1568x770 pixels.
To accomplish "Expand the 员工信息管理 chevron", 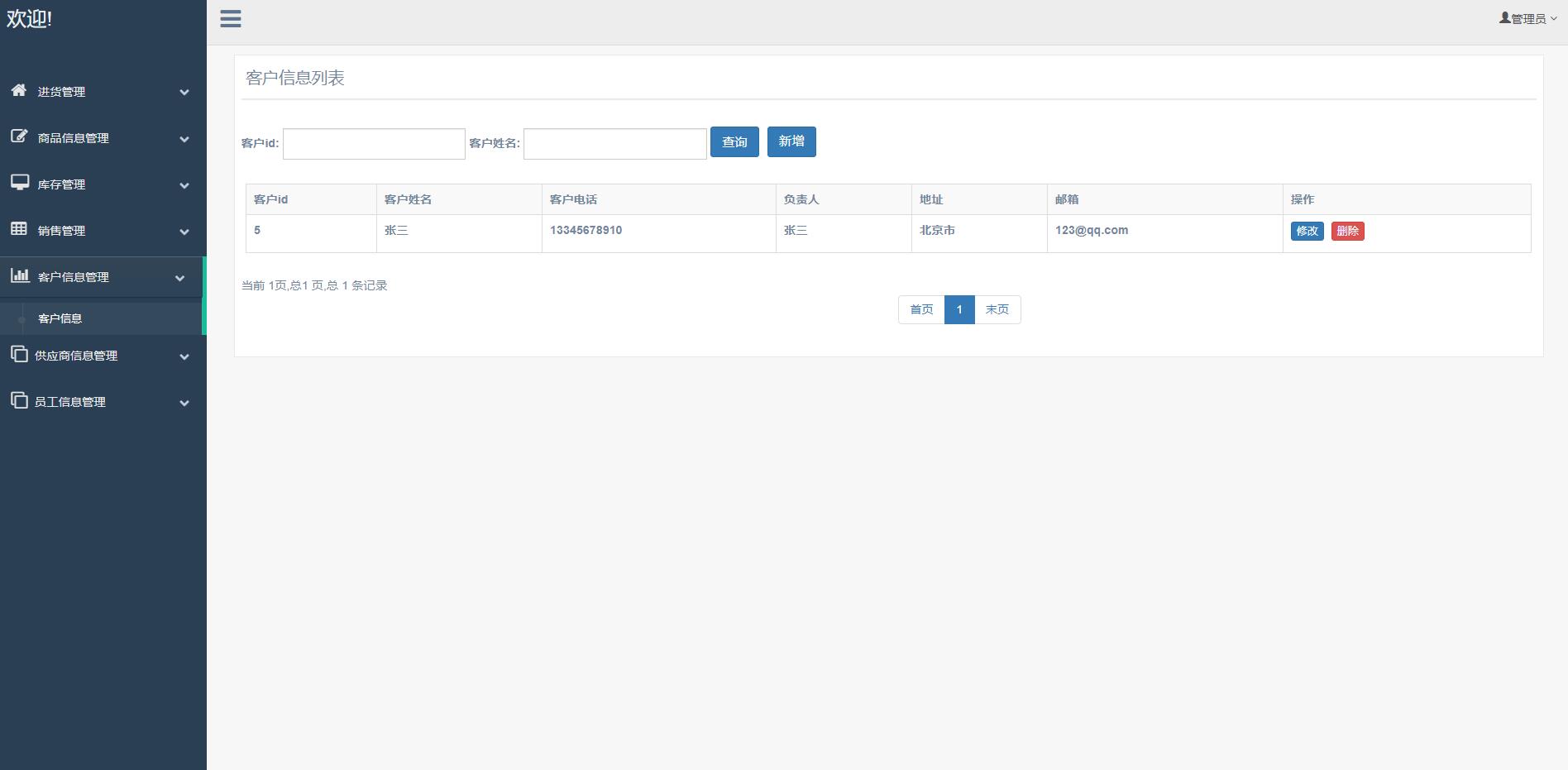I will tap(184, 403).
